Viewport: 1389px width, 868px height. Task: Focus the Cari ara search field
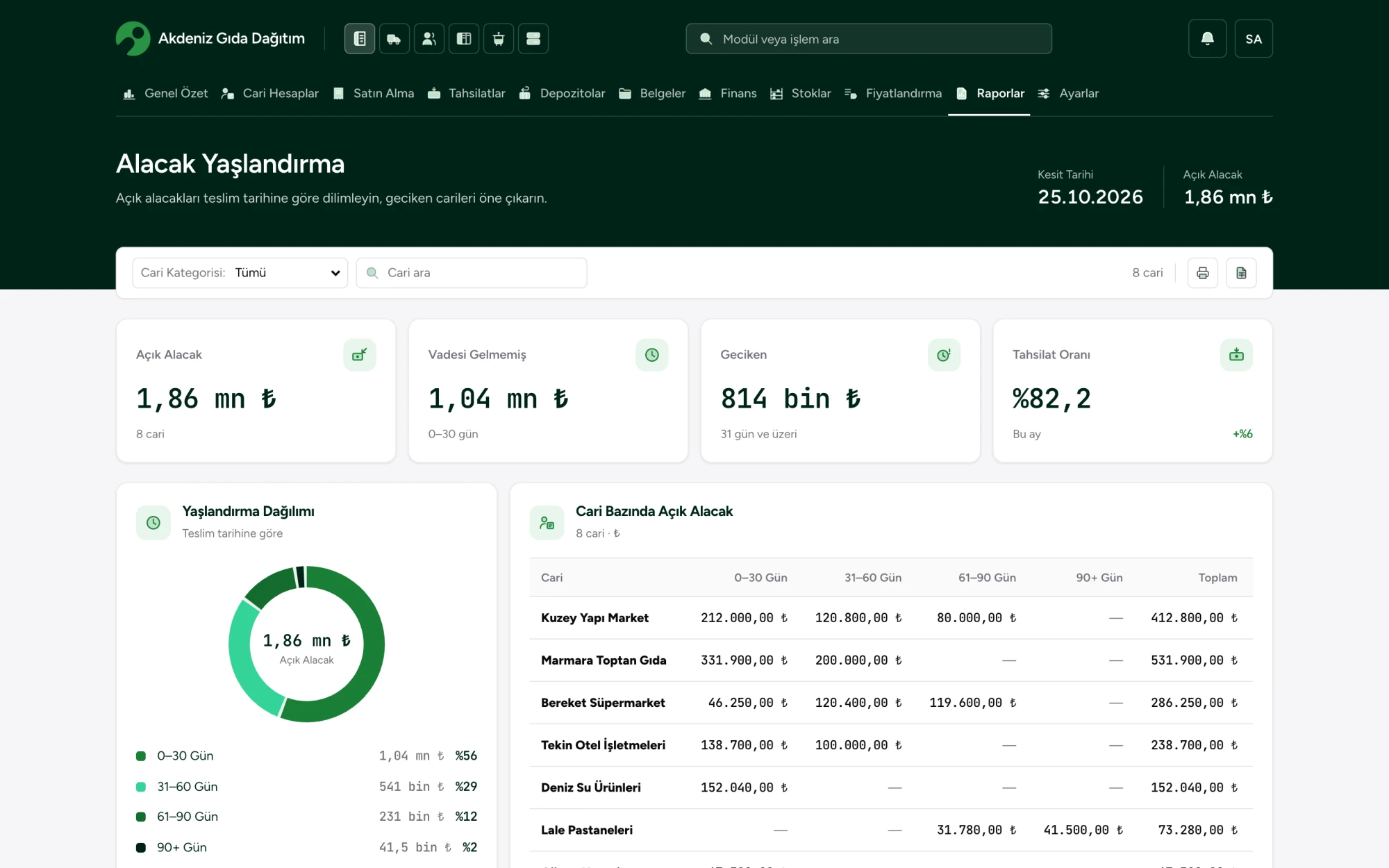(472, 273)
